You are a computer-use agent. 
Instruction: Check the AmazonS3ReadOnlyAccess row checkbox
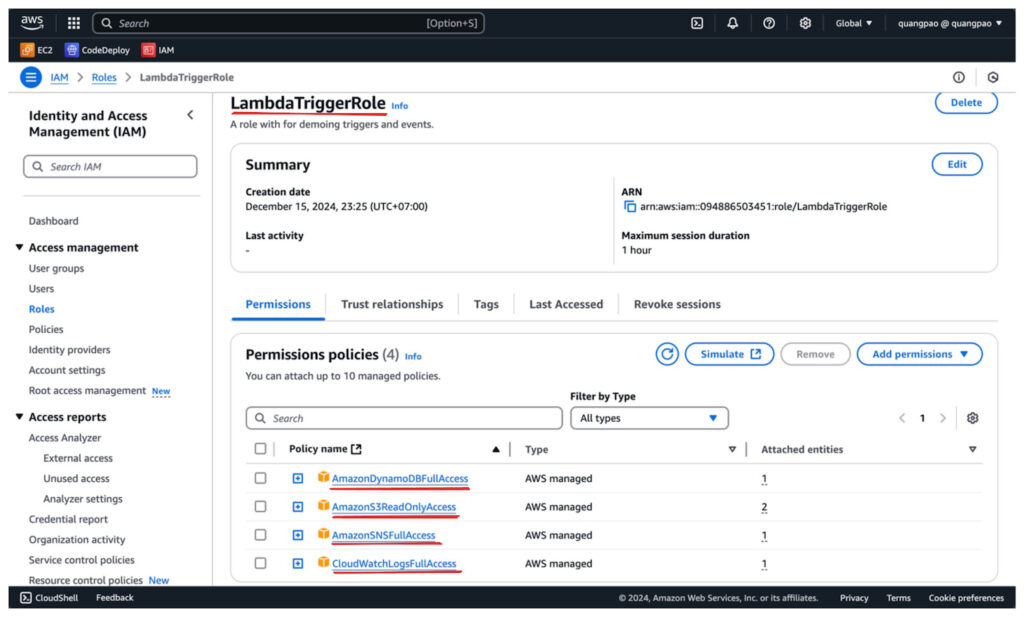[260, 507]
